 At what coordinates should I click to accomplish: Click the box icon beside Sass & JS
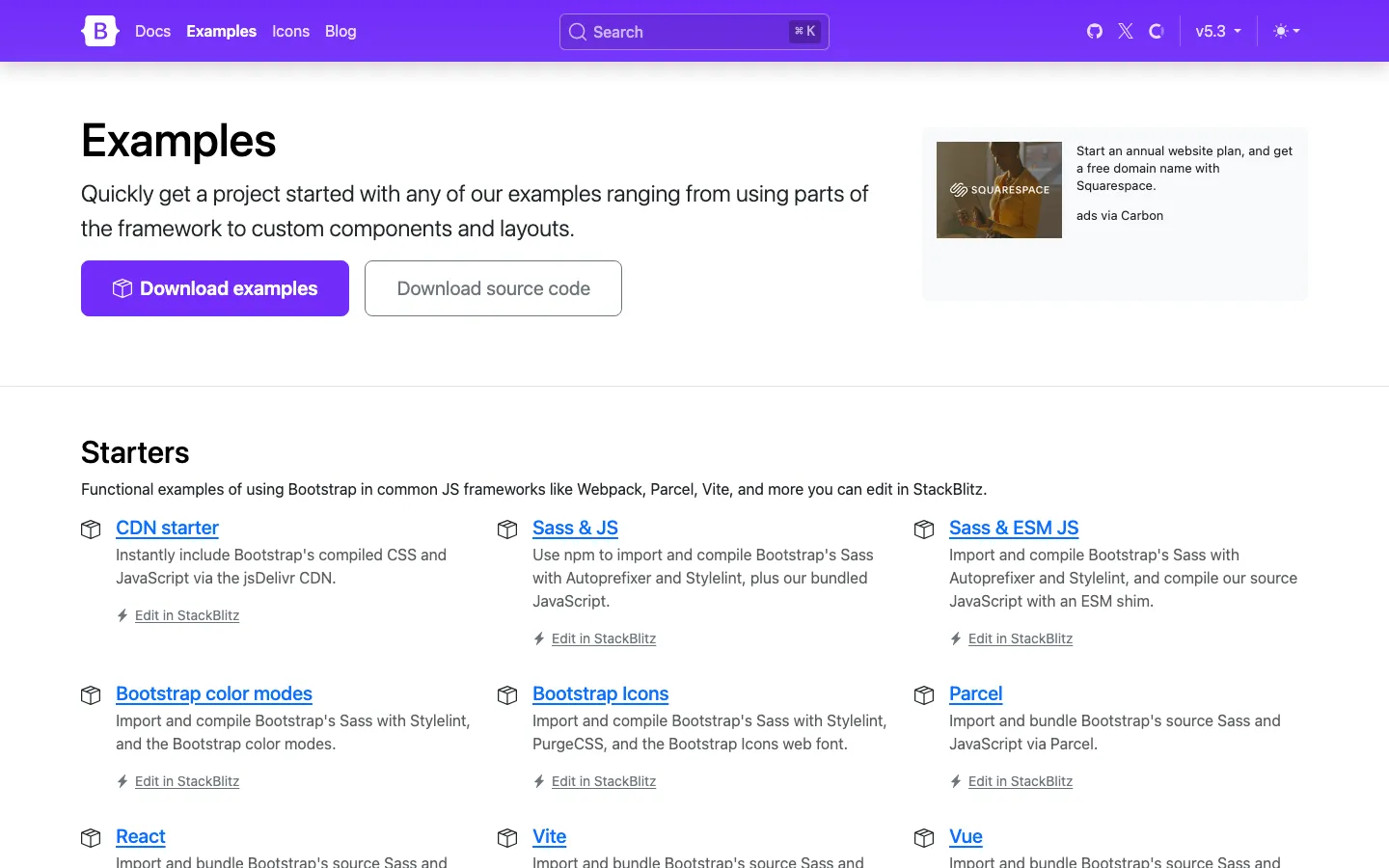point(507,529)
